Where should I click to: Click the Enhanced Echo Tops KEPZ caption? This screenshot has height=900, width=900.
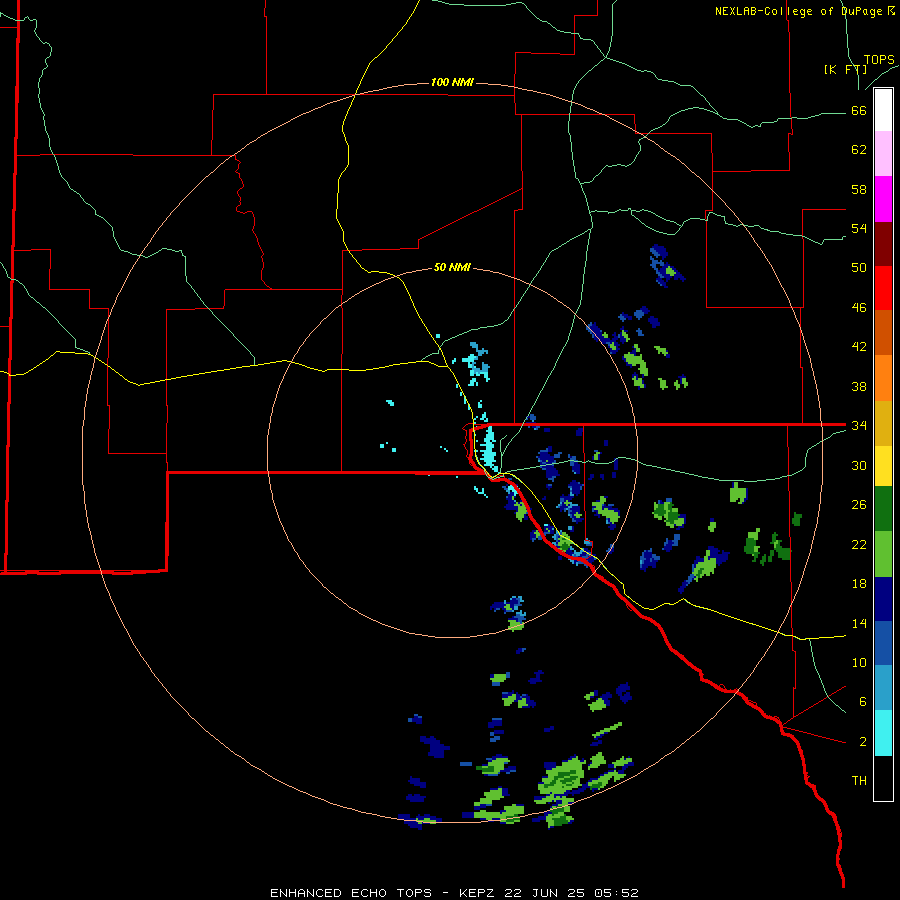tap(454, 893)
